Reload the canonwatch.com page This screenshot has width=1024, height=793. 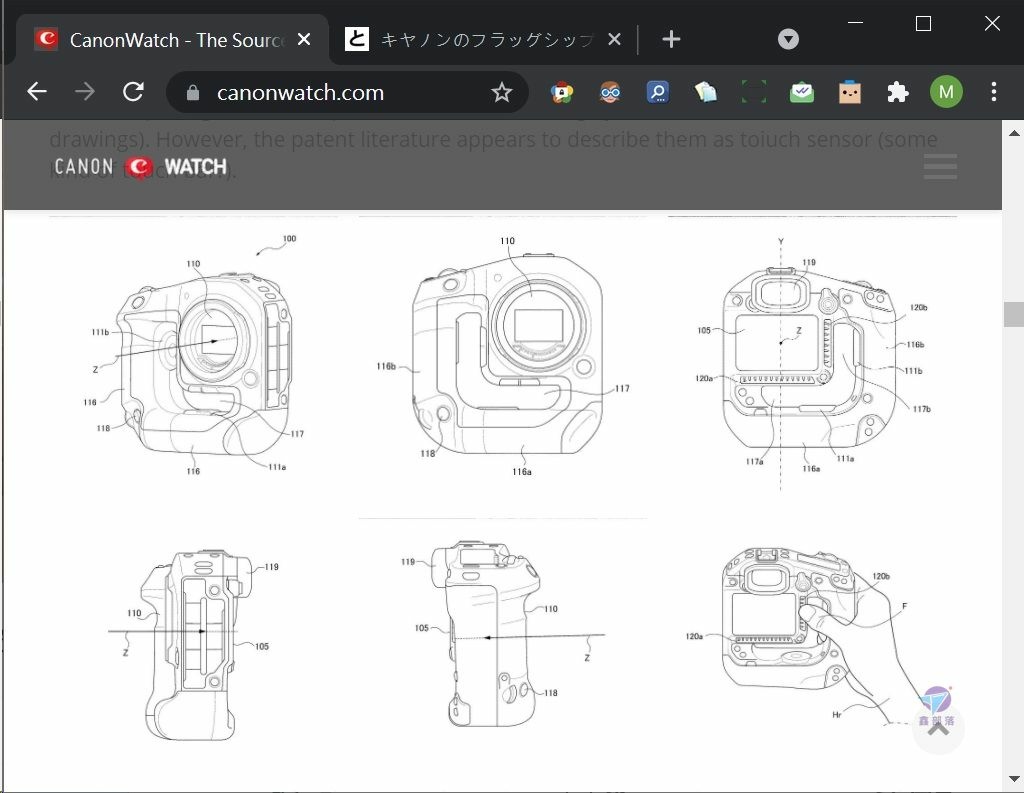133,92
